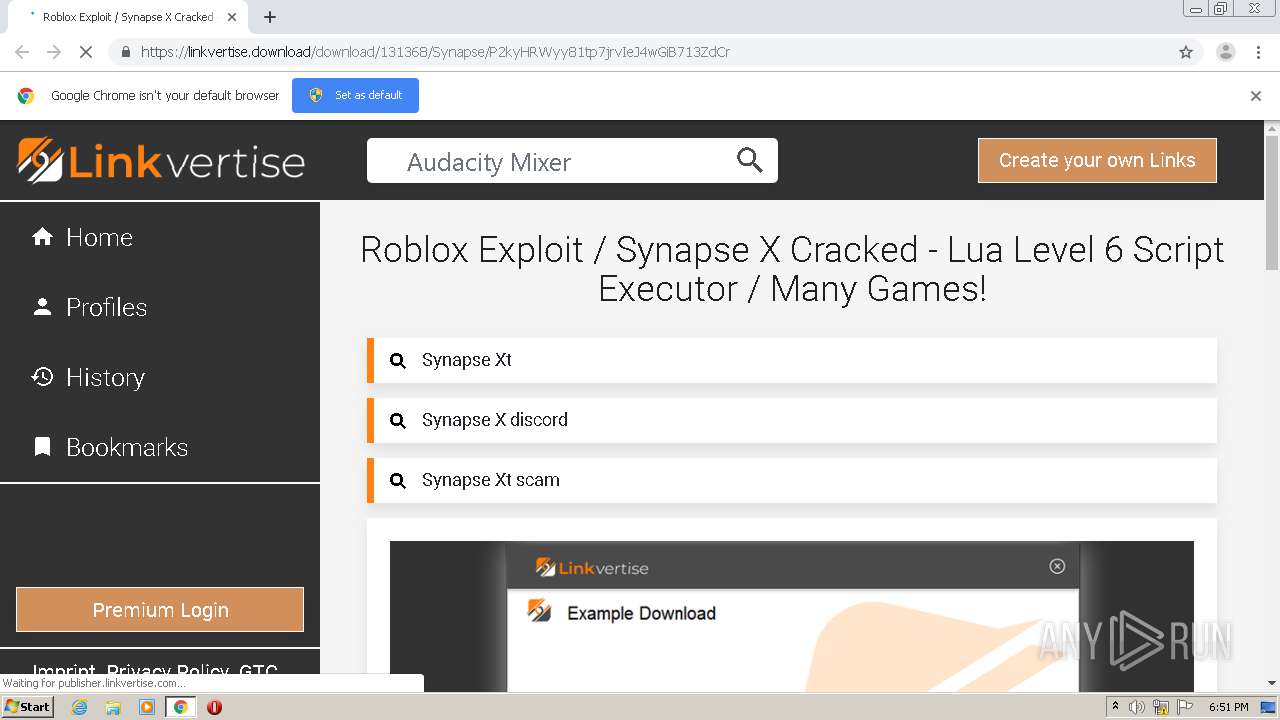Click the site lock icon
The image size is (1280, 720).
pyautogui.click(x=125, y=52)
